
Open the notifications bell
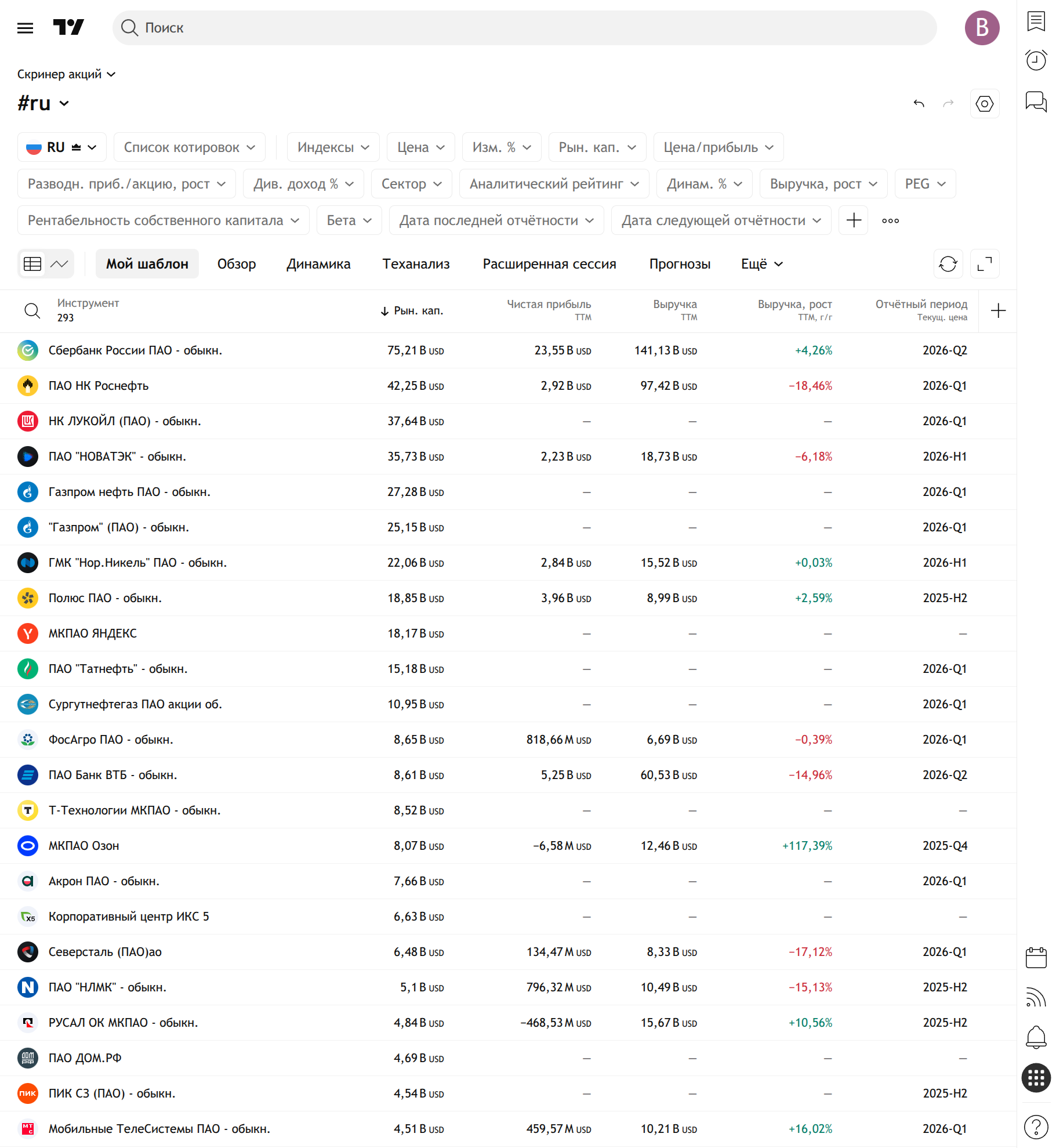pyautogui.click(x=1036, y=1037)
